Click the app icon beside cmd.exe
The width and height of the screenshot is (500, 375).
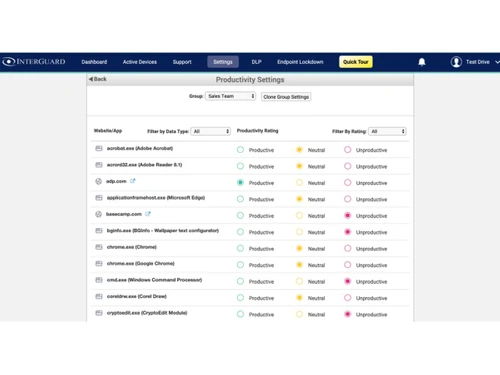tap(99, 280)
